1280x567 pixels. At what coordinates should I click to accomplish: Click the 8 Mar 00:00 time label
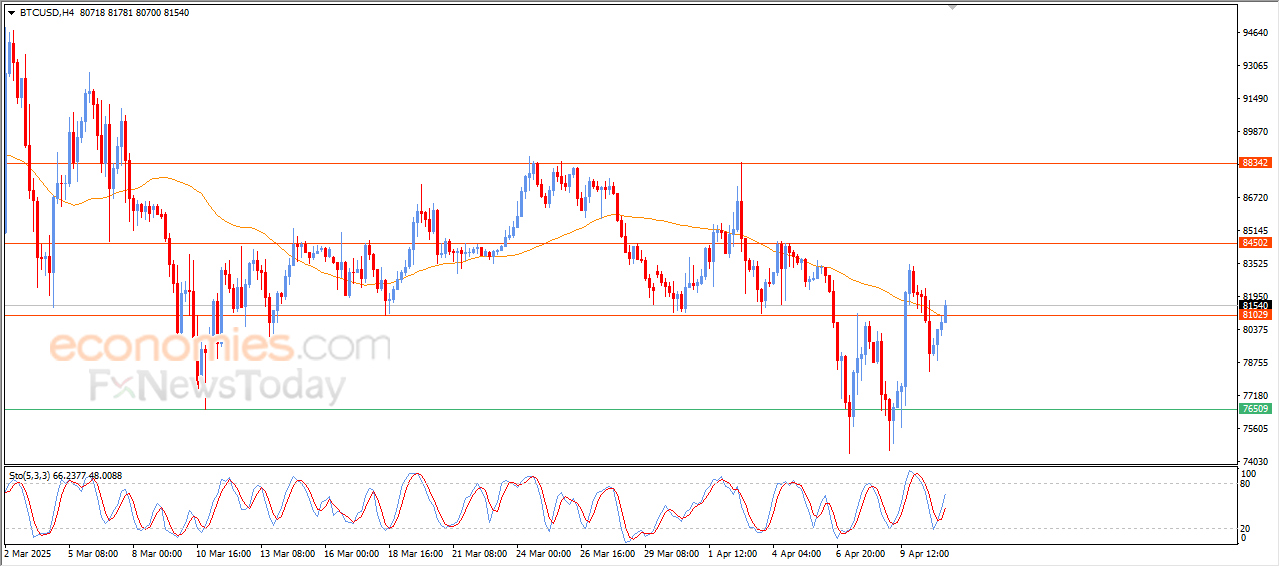click(x=157, y=553)
